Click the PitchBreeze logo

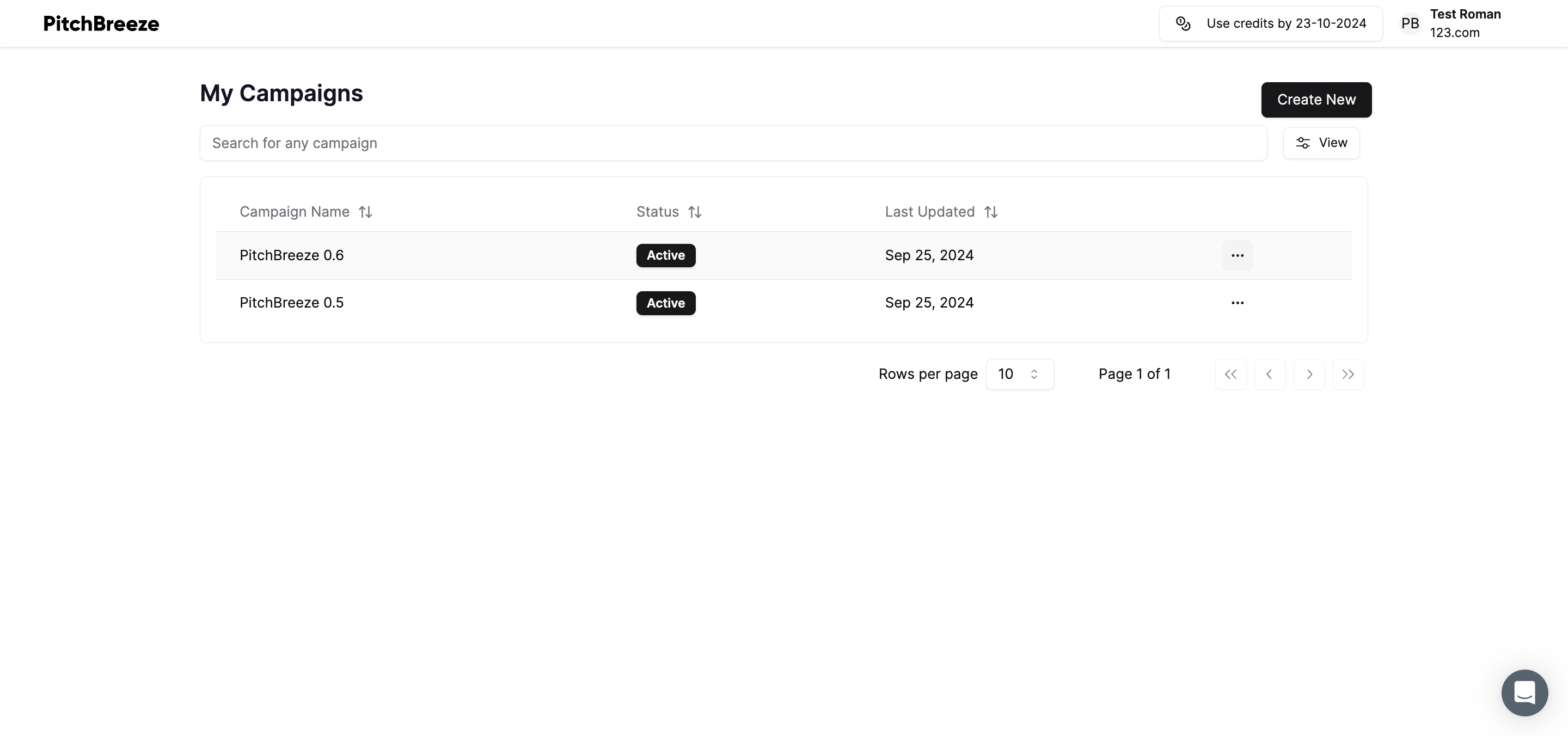(x=101, y=24)
